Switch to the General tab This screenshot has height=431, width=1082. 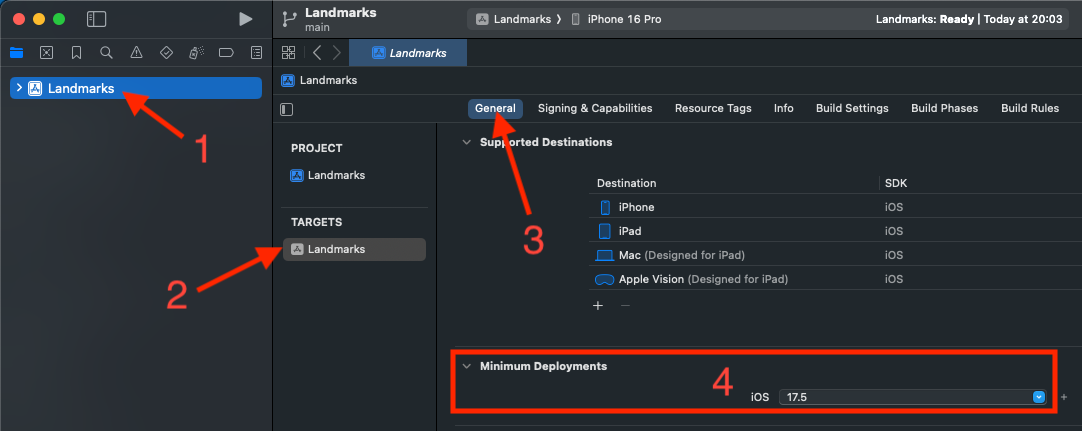click(495, 108)
